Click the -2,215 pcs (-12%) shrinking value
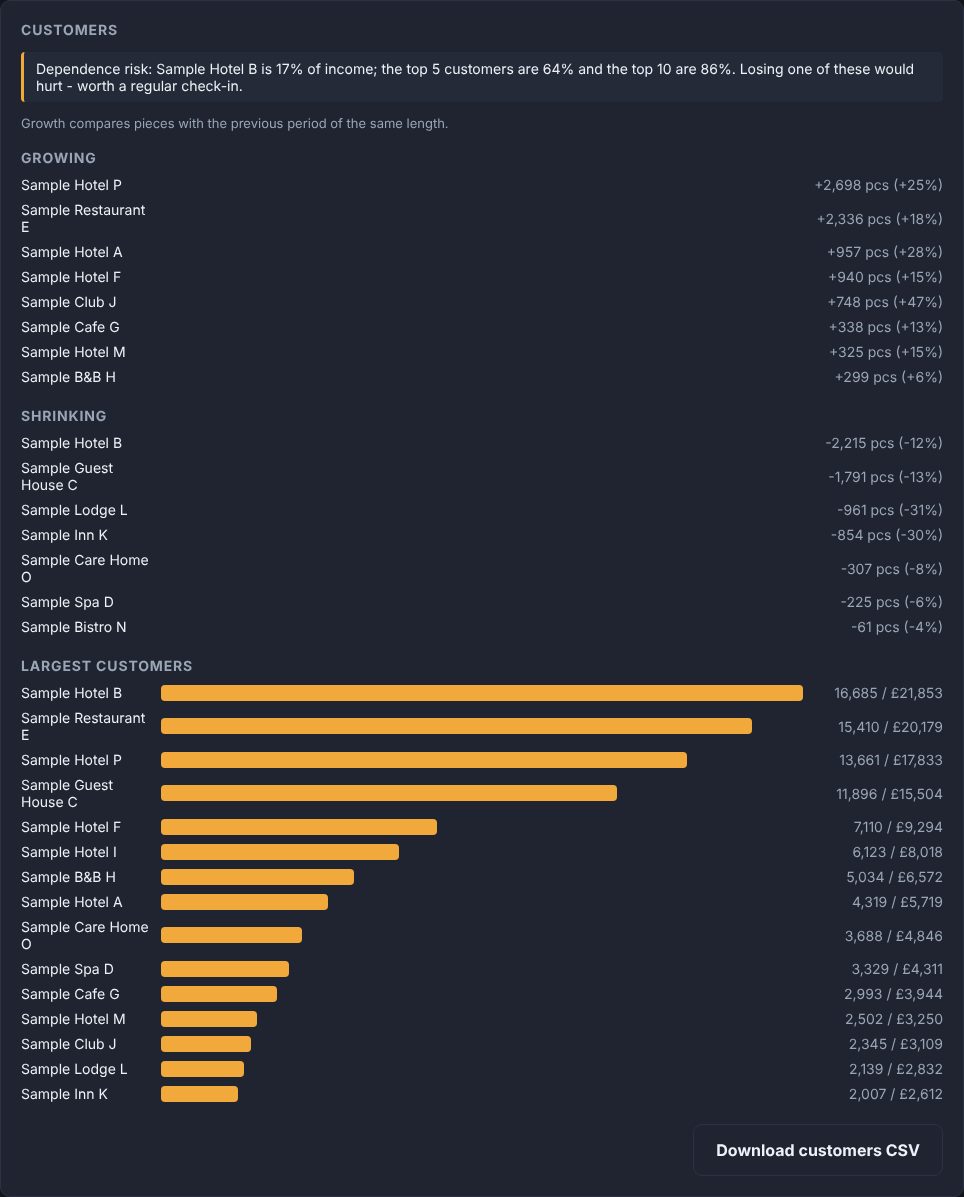964x1197 pixels. tap(884, 443)
